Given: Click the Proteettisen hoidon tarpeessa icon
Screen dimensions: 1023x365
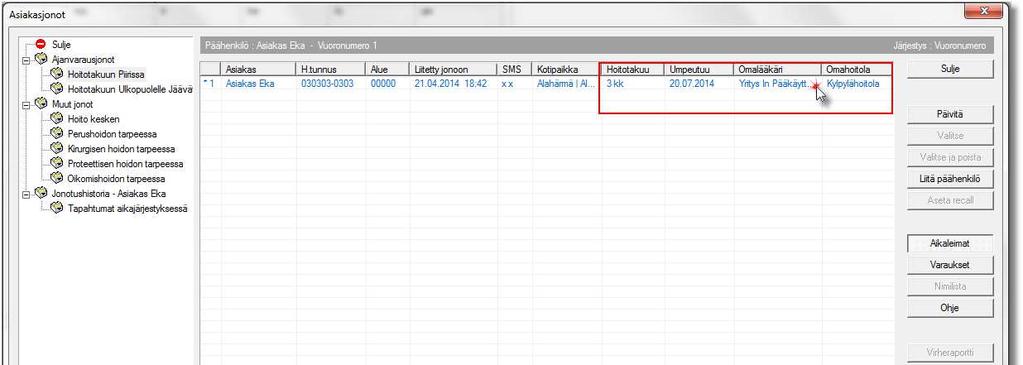Looking at the screenshot, I should (57, 163).
